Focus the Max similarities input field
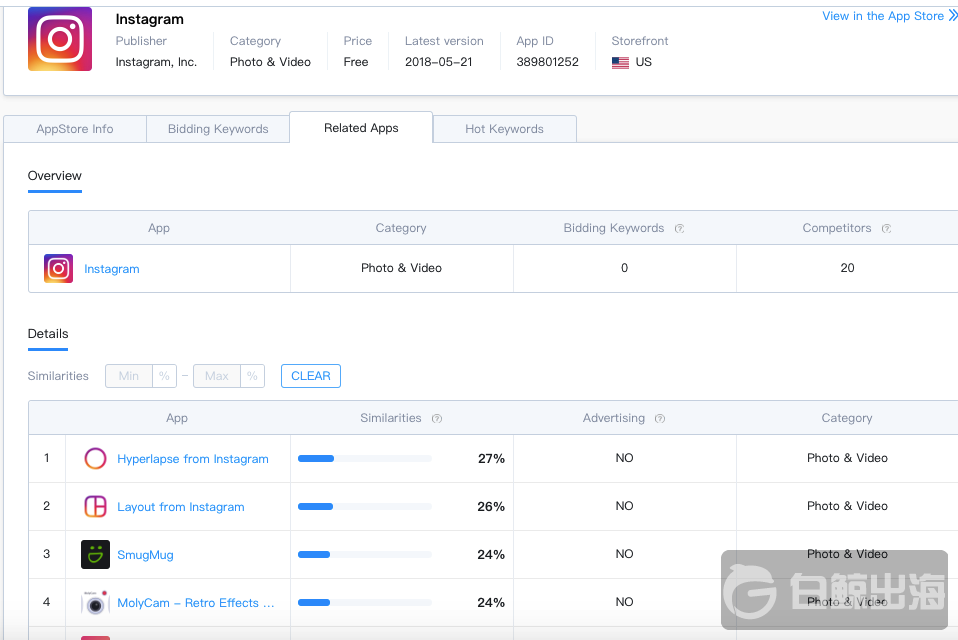The height and width of the screenshot is (640, 958). [x=217, y=376]
